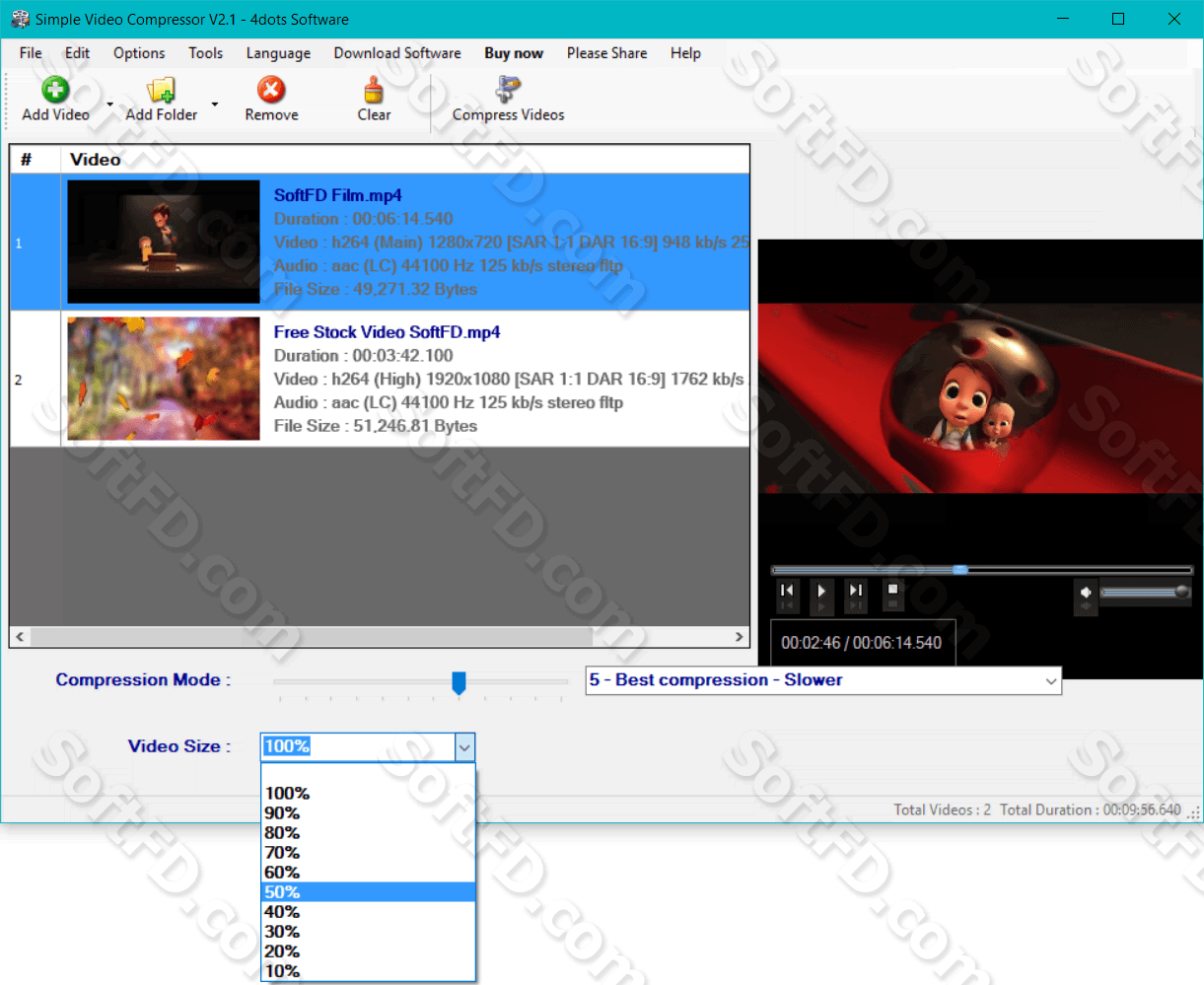Click the 00:02:46 / 00:06:14.540 time display
Viewport: 1204px width, 985px height.
click(x=862, y=643)
